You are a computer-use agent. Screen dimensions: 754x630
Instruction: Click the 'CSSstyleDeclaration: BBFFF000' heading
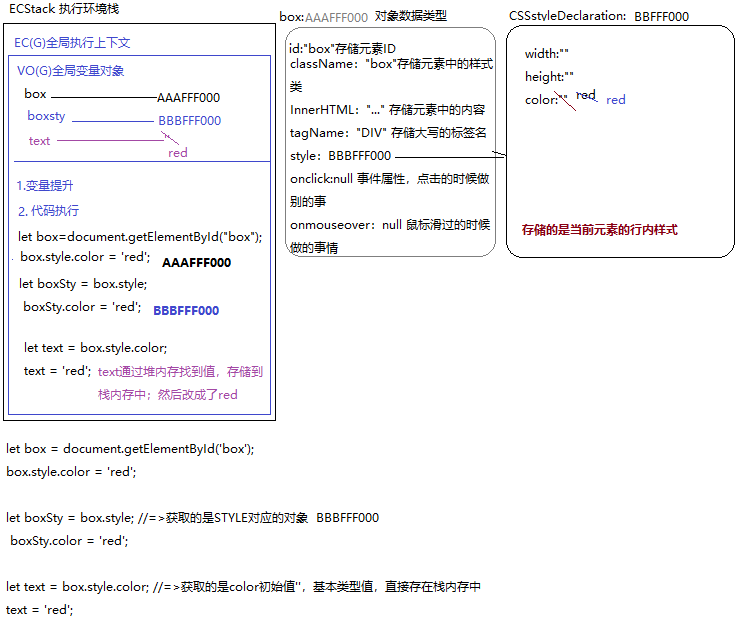pyautogui.click(x=599, y=16)
